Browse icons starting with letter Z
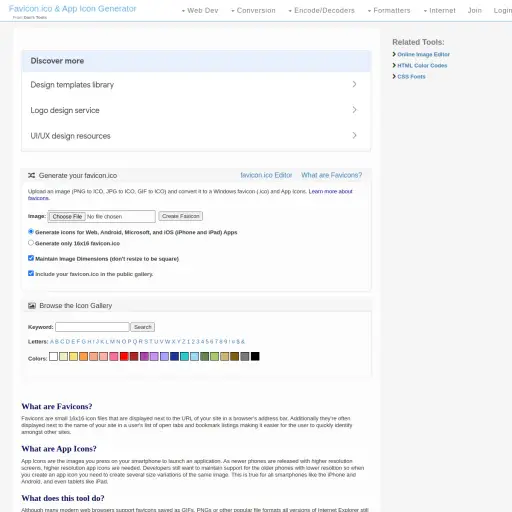 (x=184, y=342)
